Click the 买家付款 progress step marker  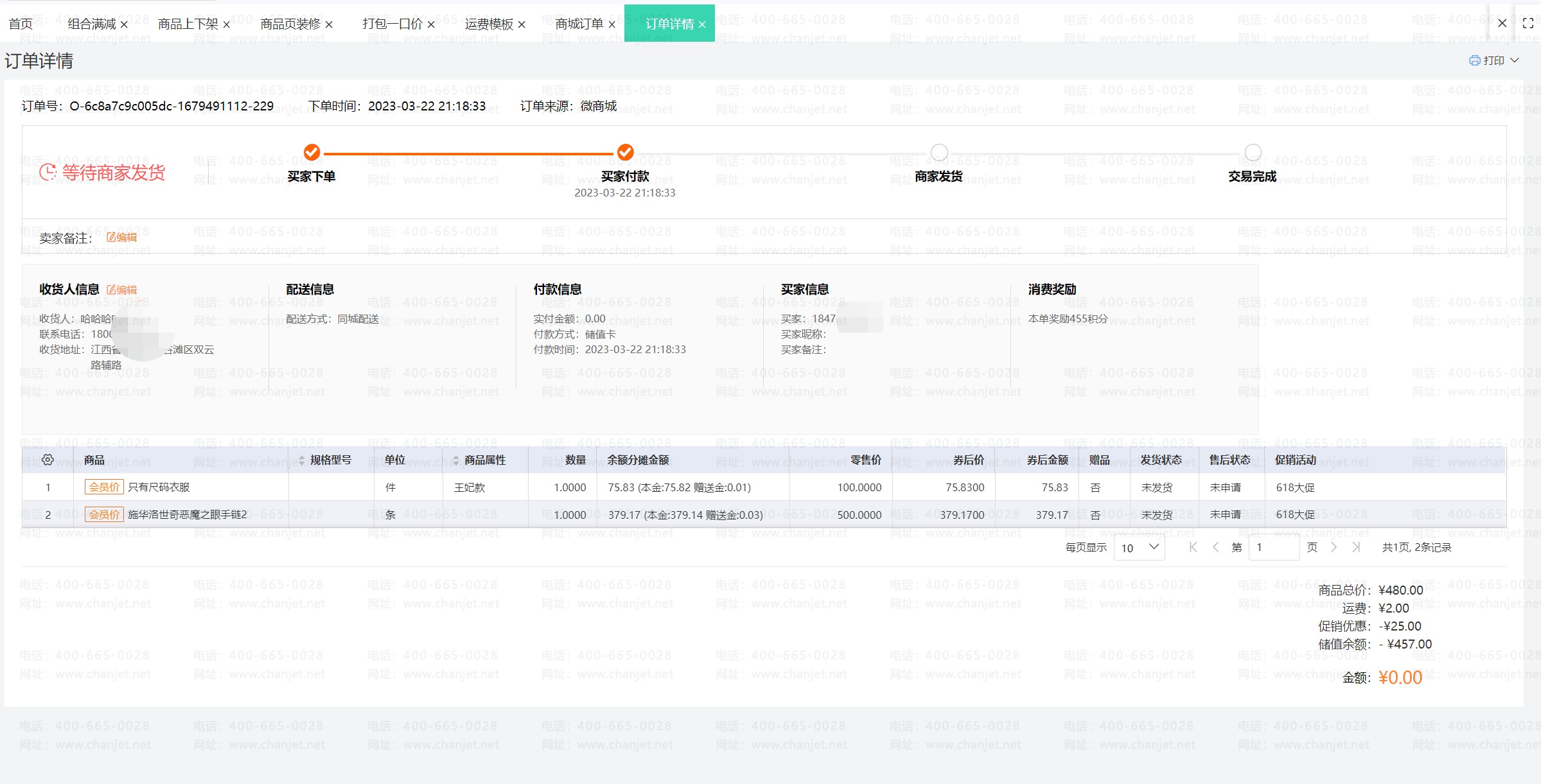[x=625, y=152]
